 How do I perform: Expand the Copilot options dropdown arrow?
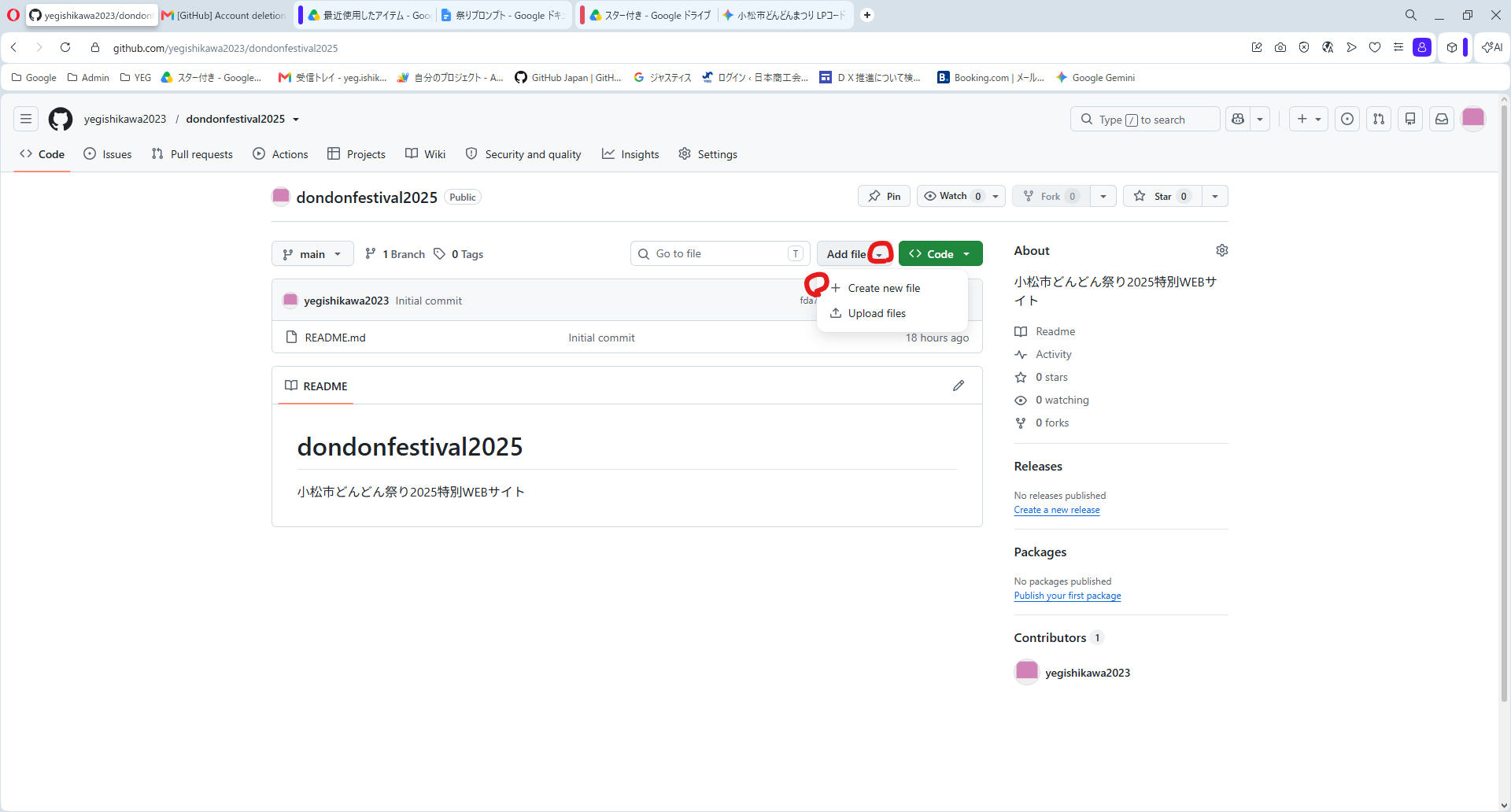point(1260,119)
